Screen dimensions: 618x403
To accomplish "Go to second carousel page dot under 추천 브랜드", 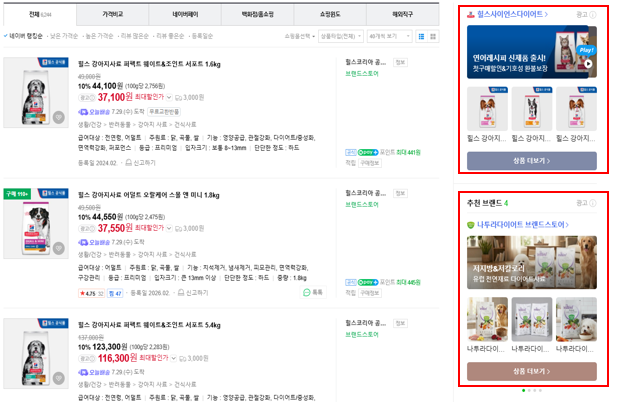I will point(529,390).
